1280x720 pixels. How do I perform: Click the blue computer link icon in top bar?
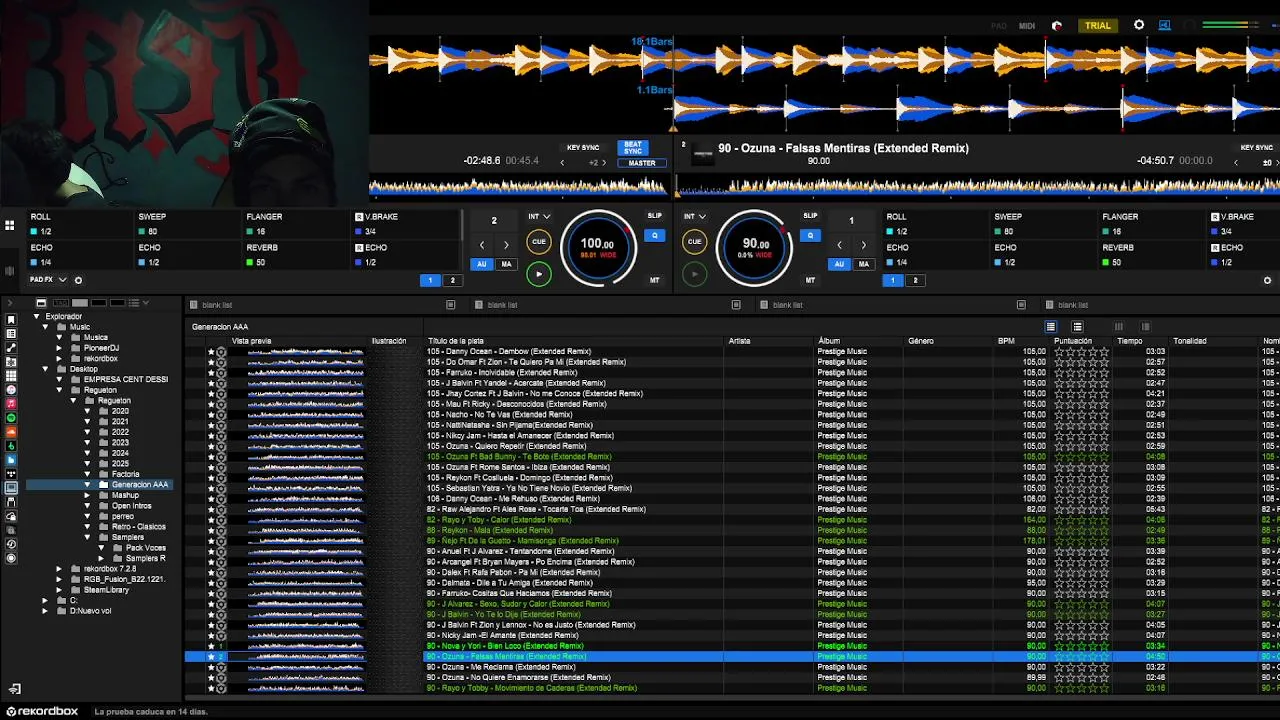pyautogui.click(x=1164, y=25)
